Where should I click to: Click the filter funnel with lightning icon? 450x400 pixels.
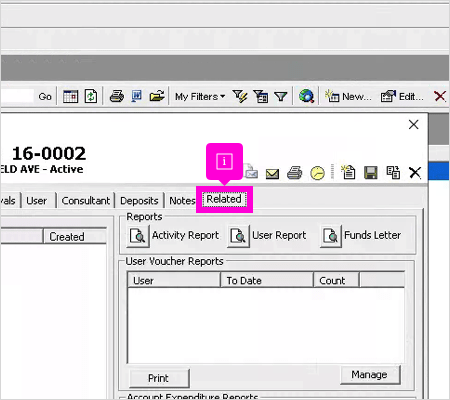(x=240, y=96)
